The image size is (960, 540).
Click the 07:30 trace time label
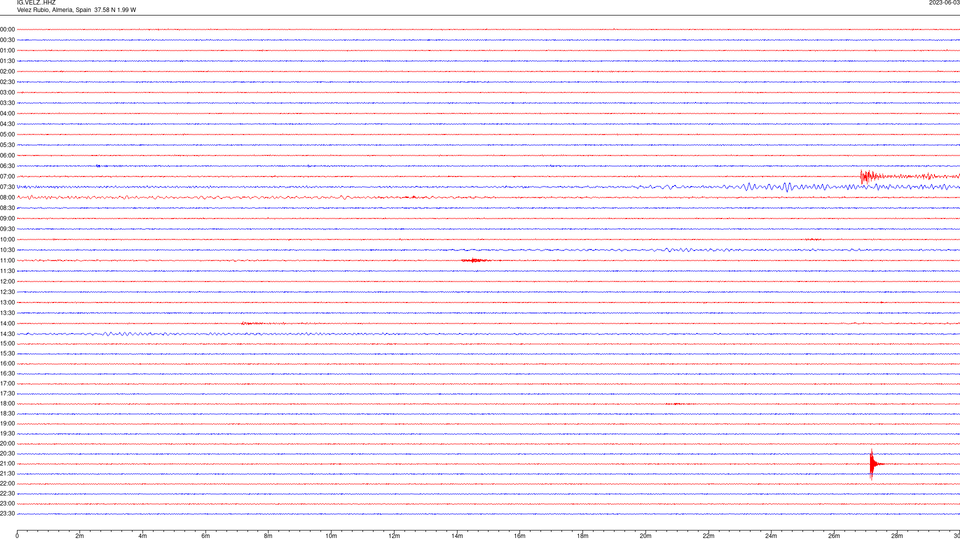point(7,187)
